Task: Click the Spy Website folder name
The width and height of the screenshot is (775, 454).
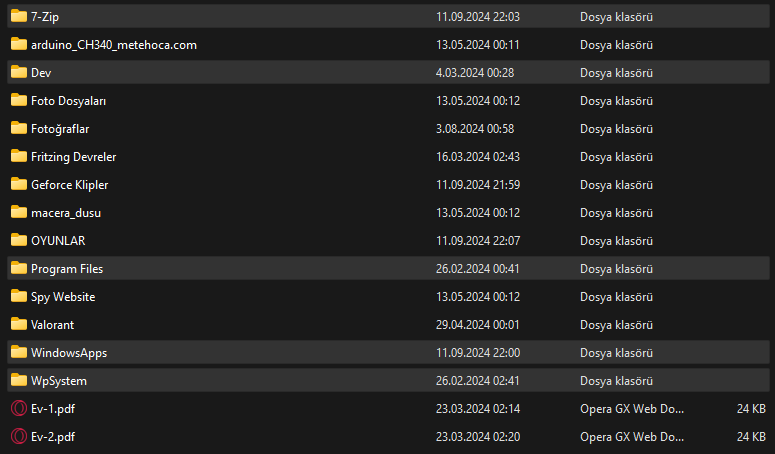Action: point(63,297)
